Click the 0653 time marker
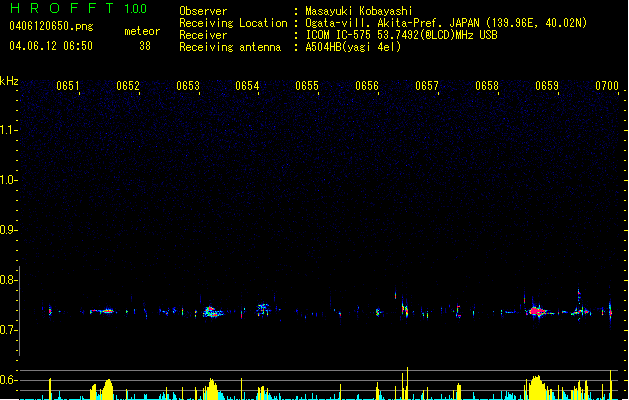 [188, 86]
